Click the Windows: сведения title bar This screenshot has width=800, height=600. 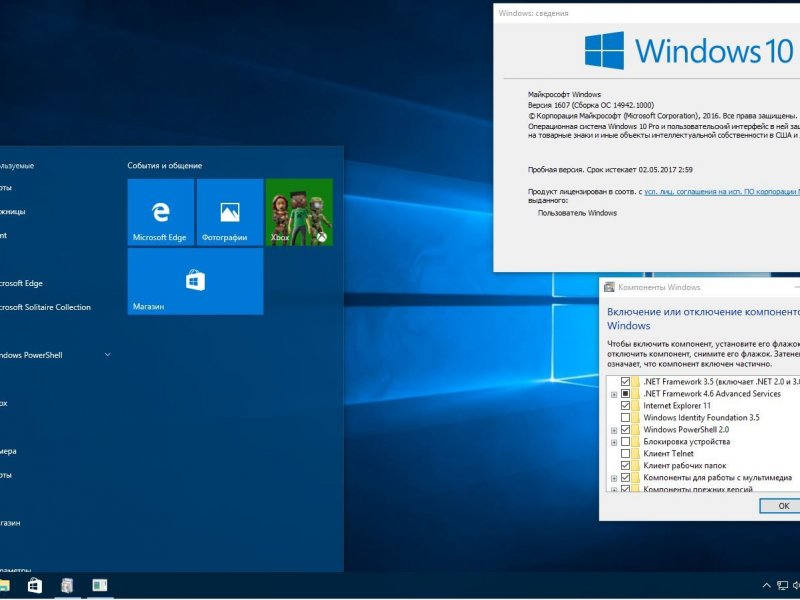646,13
